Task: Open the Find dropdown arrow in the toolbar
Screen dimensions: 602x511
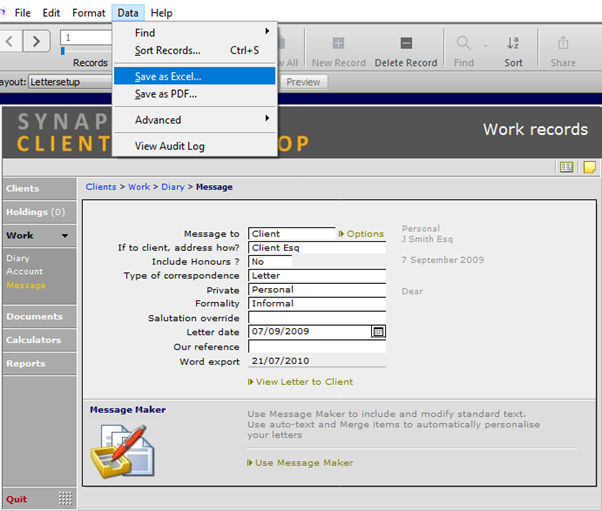Action: (x=485, y=46)
